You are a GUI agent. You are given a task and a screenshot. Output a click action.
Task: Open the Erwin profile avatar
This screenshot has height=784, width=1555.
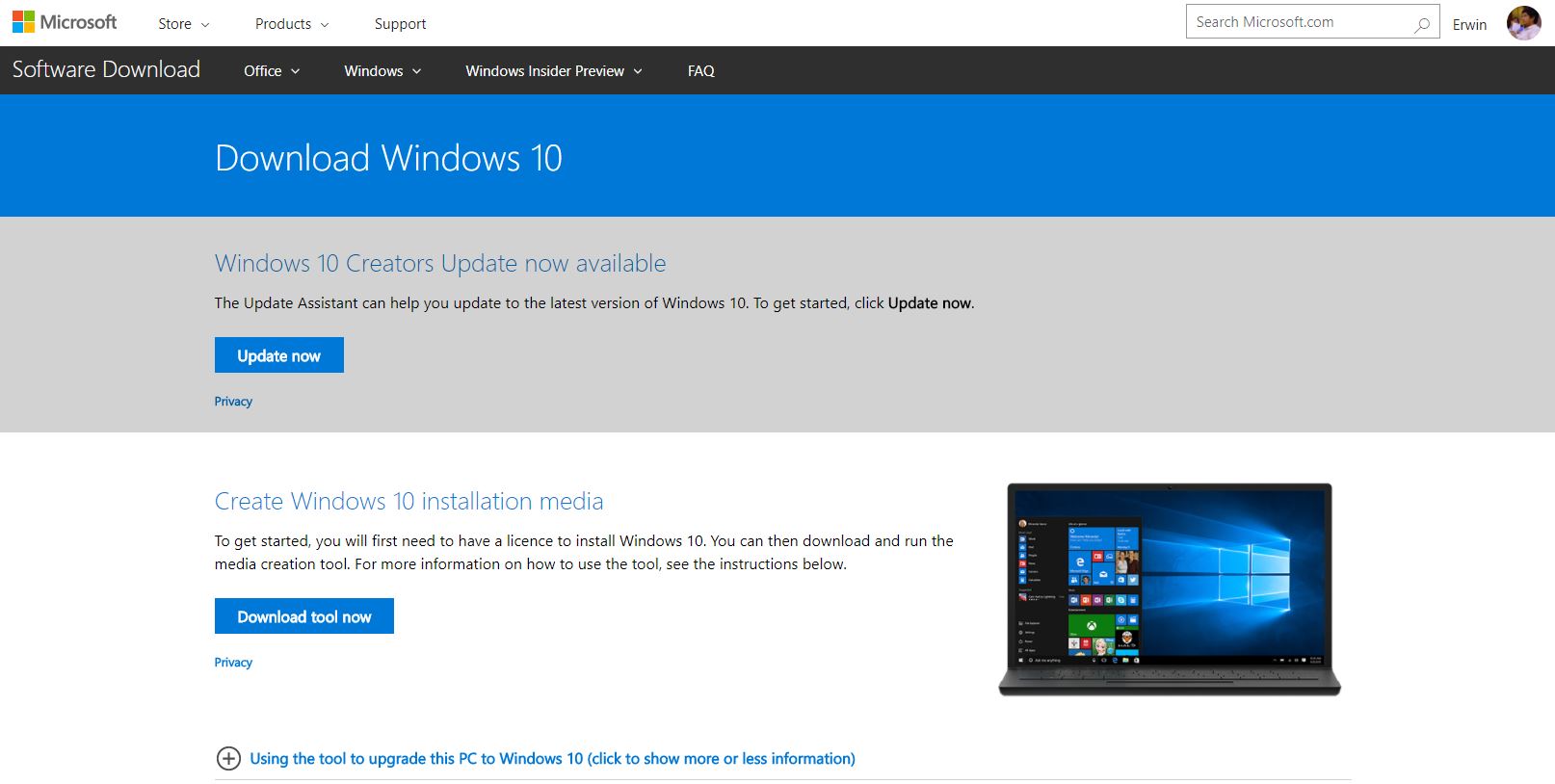pyautogui.click(x=1523, y=23)
